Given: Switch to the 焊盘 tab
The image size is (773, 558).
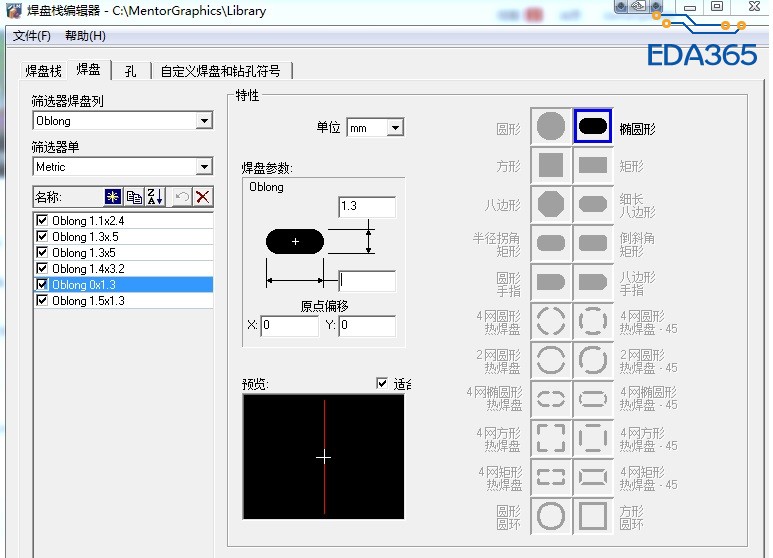Looking at the screenshot, I should (x=89, y=70).
